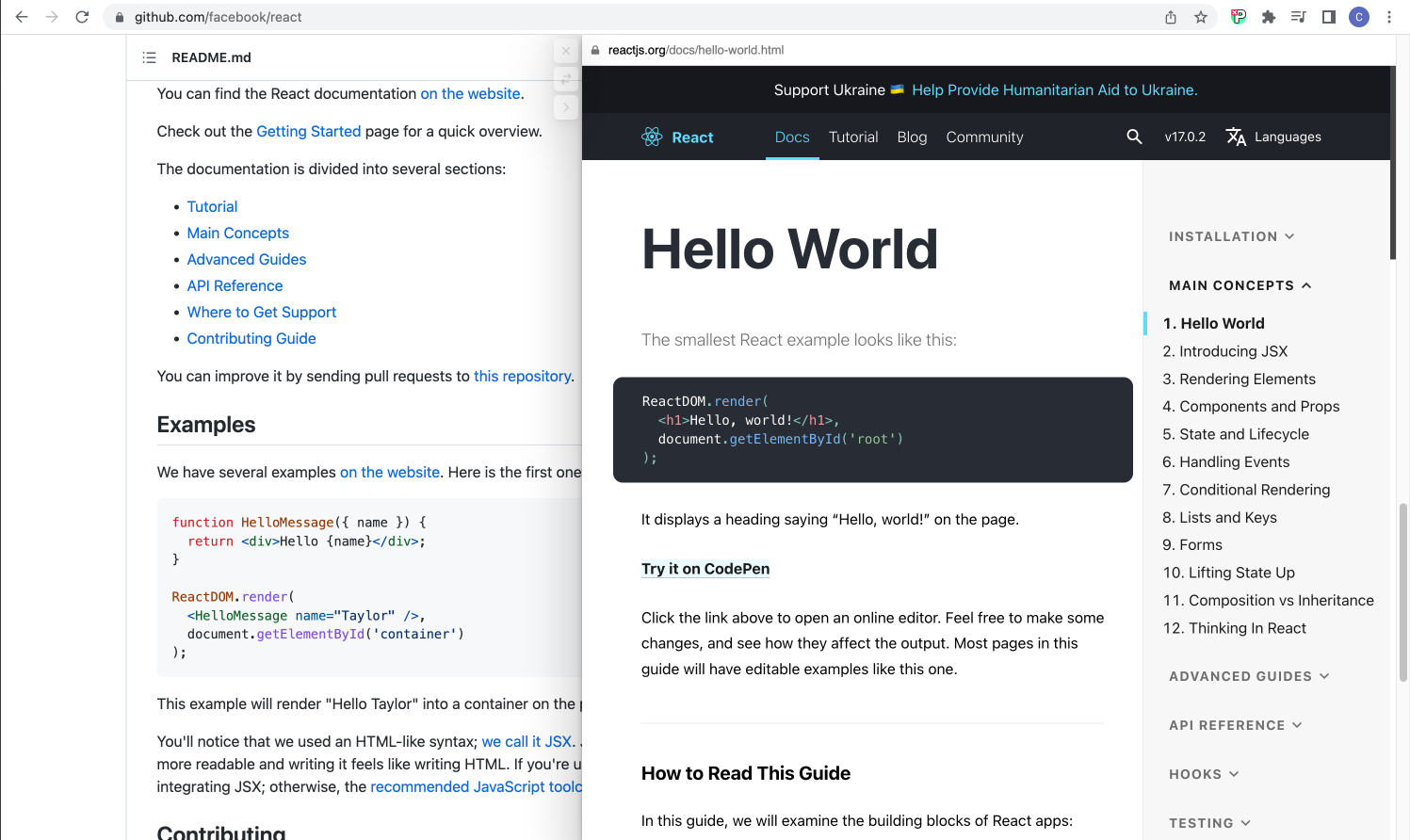Select 4. Components and Props

pos(1252,406)
